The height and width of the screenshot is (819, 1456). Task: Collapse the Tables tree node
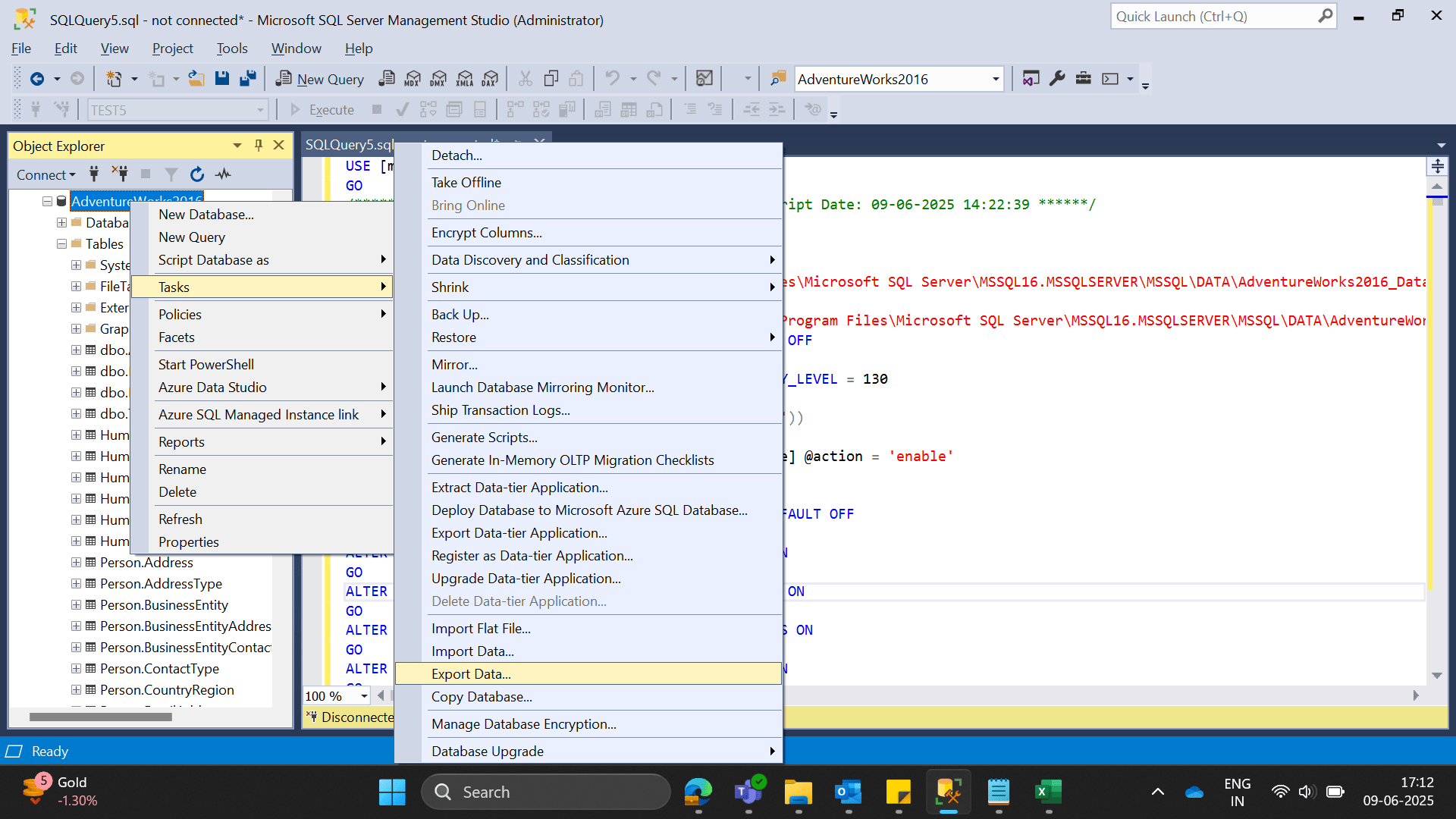[x=61, y=244]
